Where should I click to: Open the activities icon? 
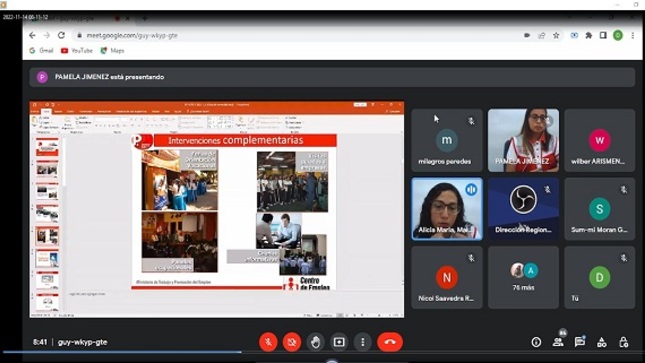tap(602, 342)
